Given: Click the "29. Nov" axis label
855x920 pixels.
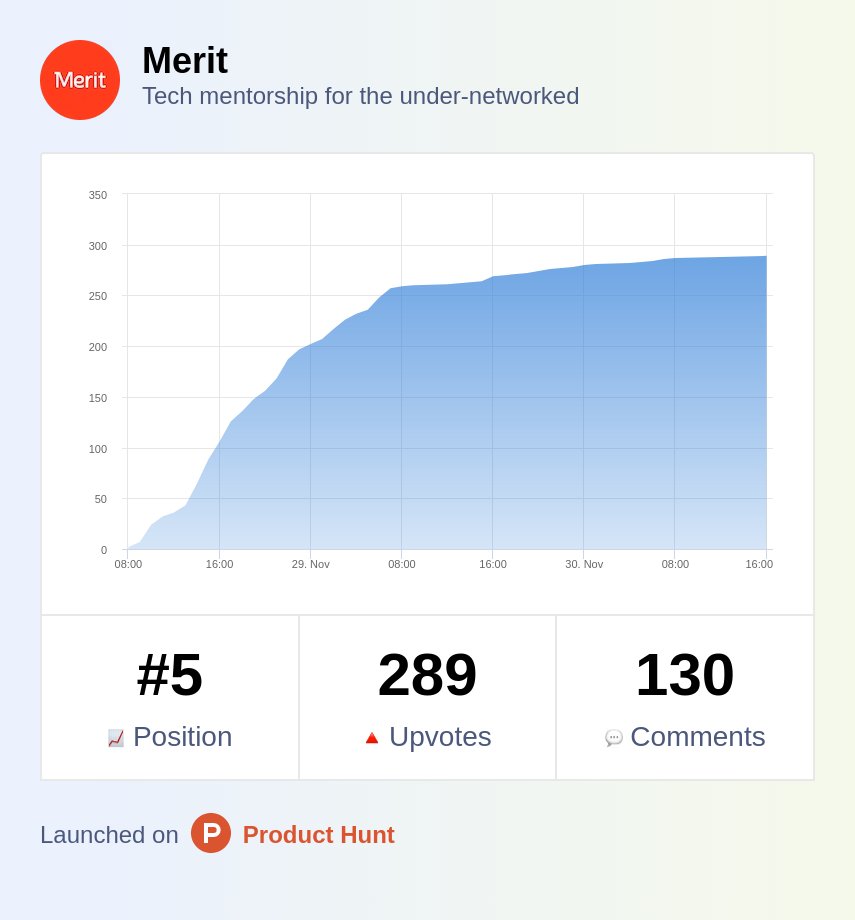Looking at the screenshot, I should coord(311,564).
